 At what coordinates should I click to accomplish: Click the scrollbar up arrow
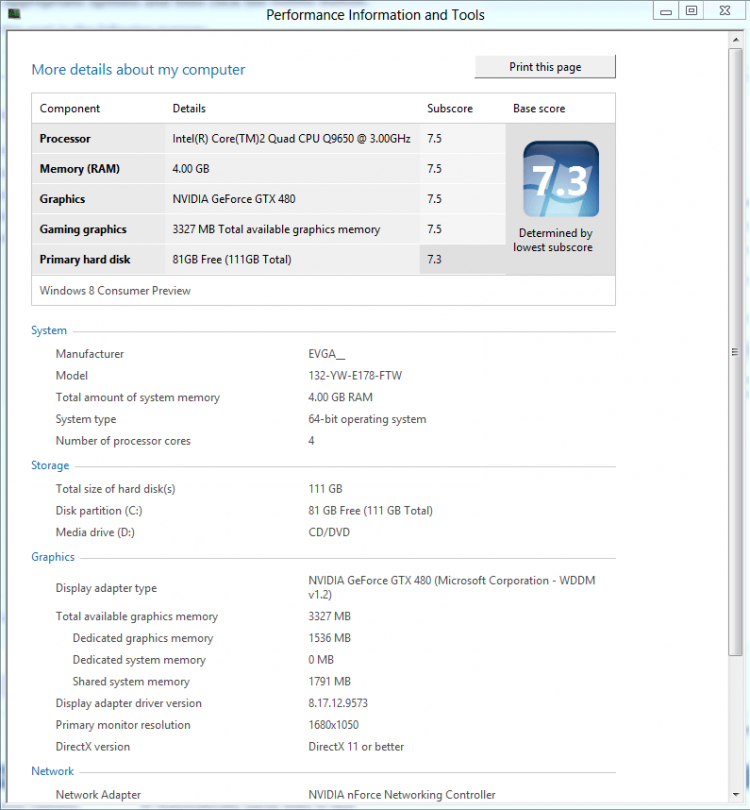click(736, 40)
